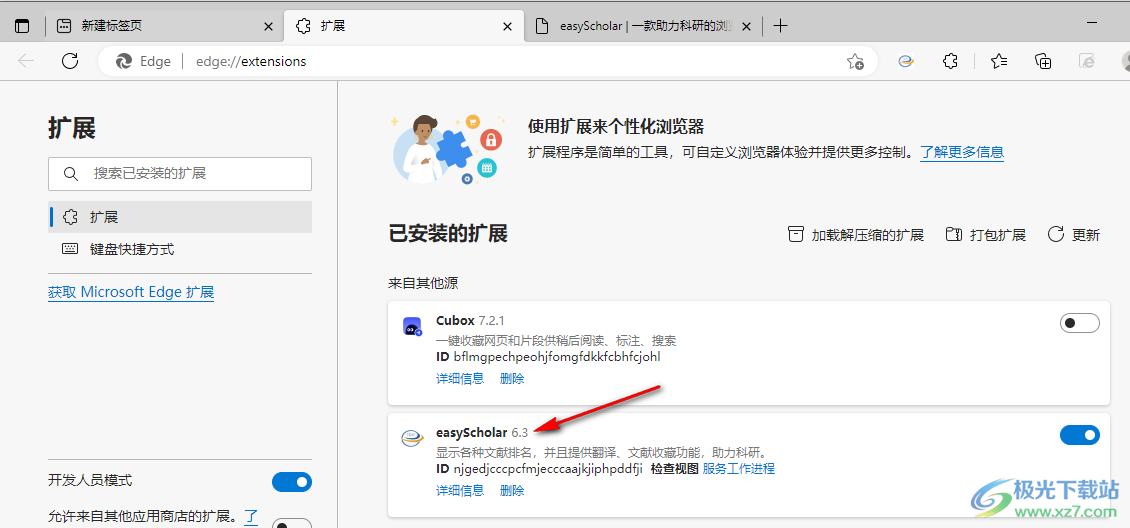Screen dimensions: 1130x528
Task: Toggle allow extensions from other stores
Action: pyautogui.click(x=292, y=524)
